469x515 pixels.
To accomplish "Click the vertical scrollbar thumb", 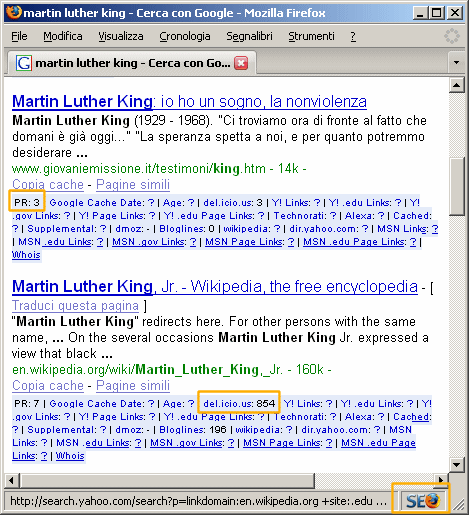I will click(x=456, y=187).
